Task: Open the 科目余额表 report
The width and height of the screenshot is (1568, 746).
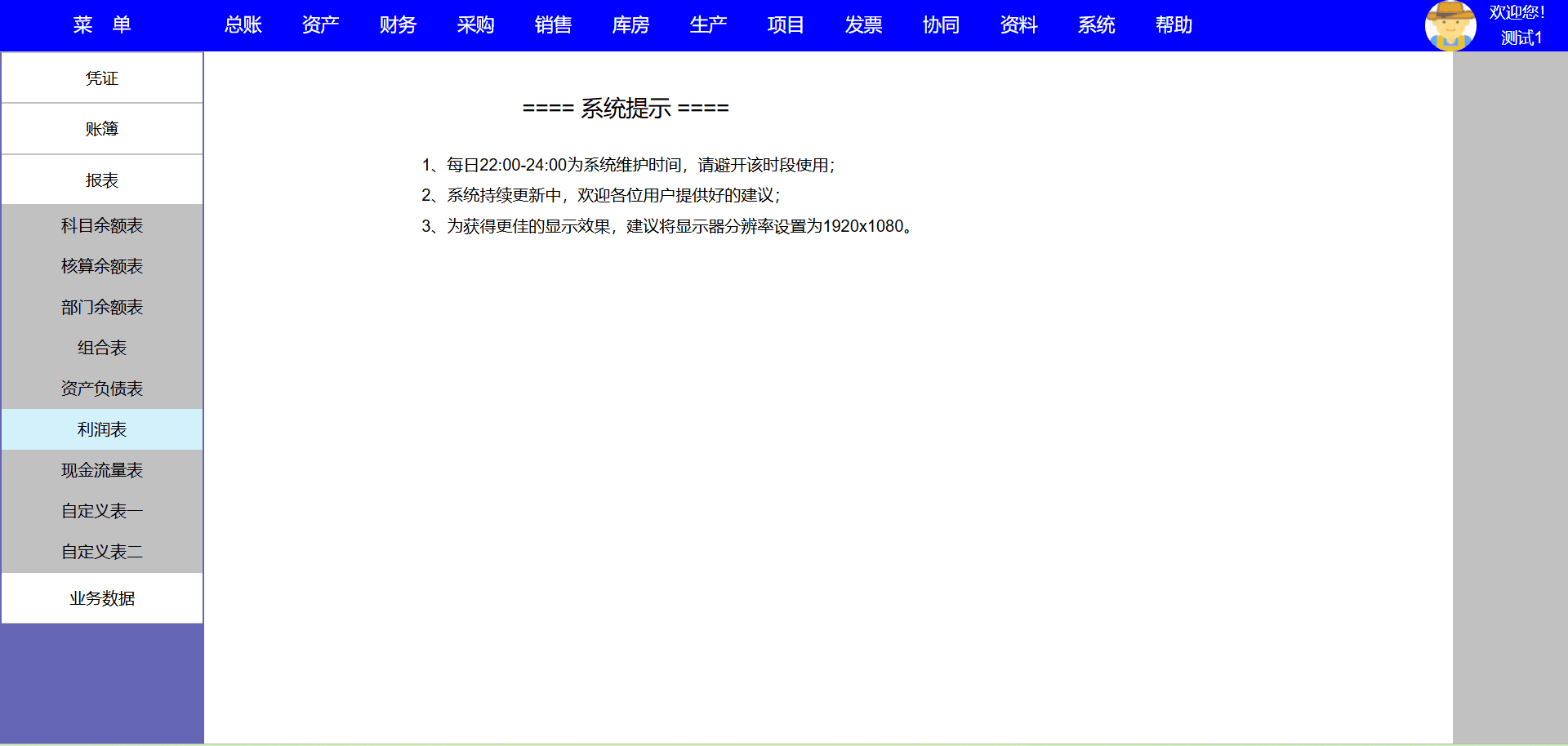Action: click(102, 225)
